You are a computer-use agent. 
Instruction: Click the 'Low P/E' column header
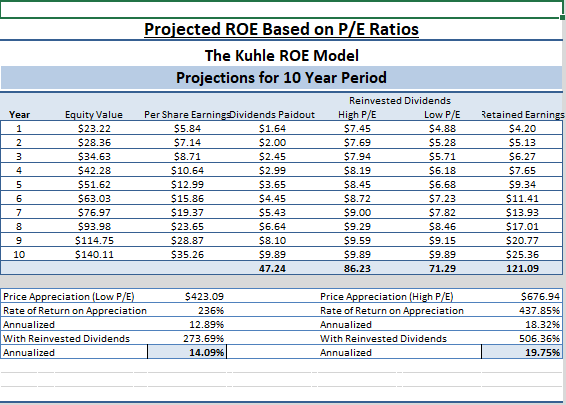[x=442, y=115]
